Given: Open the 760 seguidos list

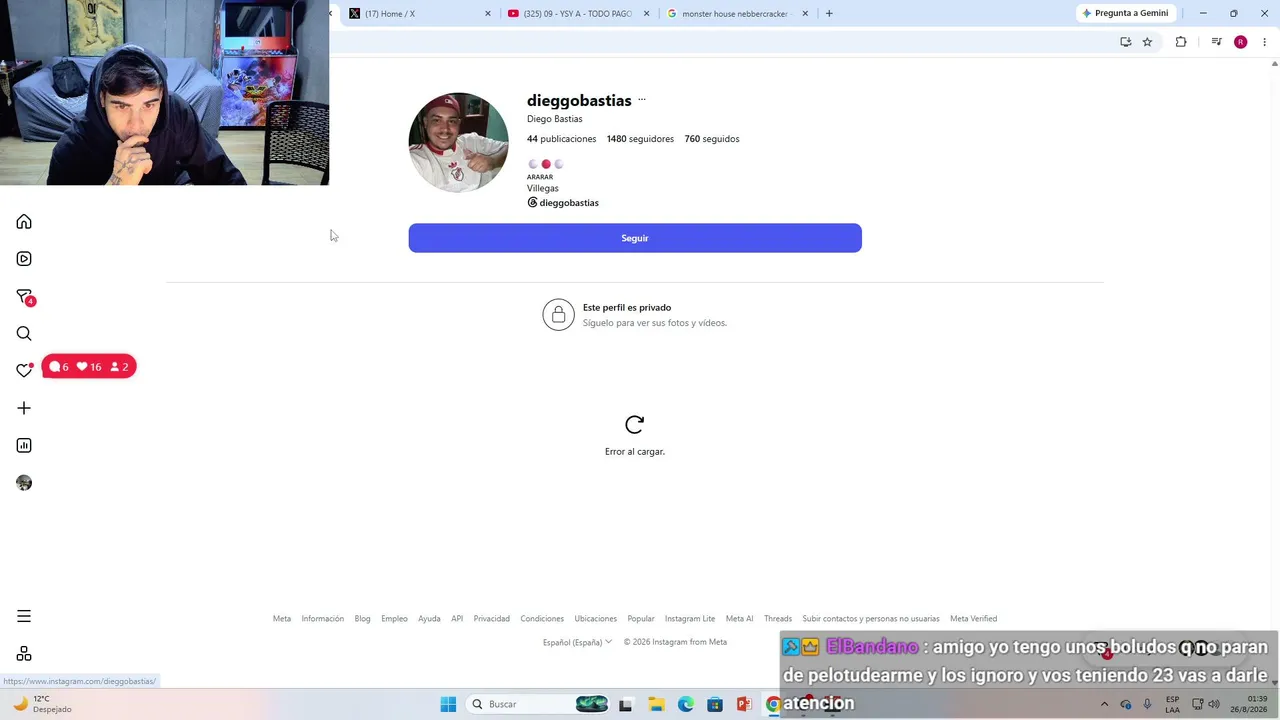Looking at the screenshot, I should coord(712,139).
